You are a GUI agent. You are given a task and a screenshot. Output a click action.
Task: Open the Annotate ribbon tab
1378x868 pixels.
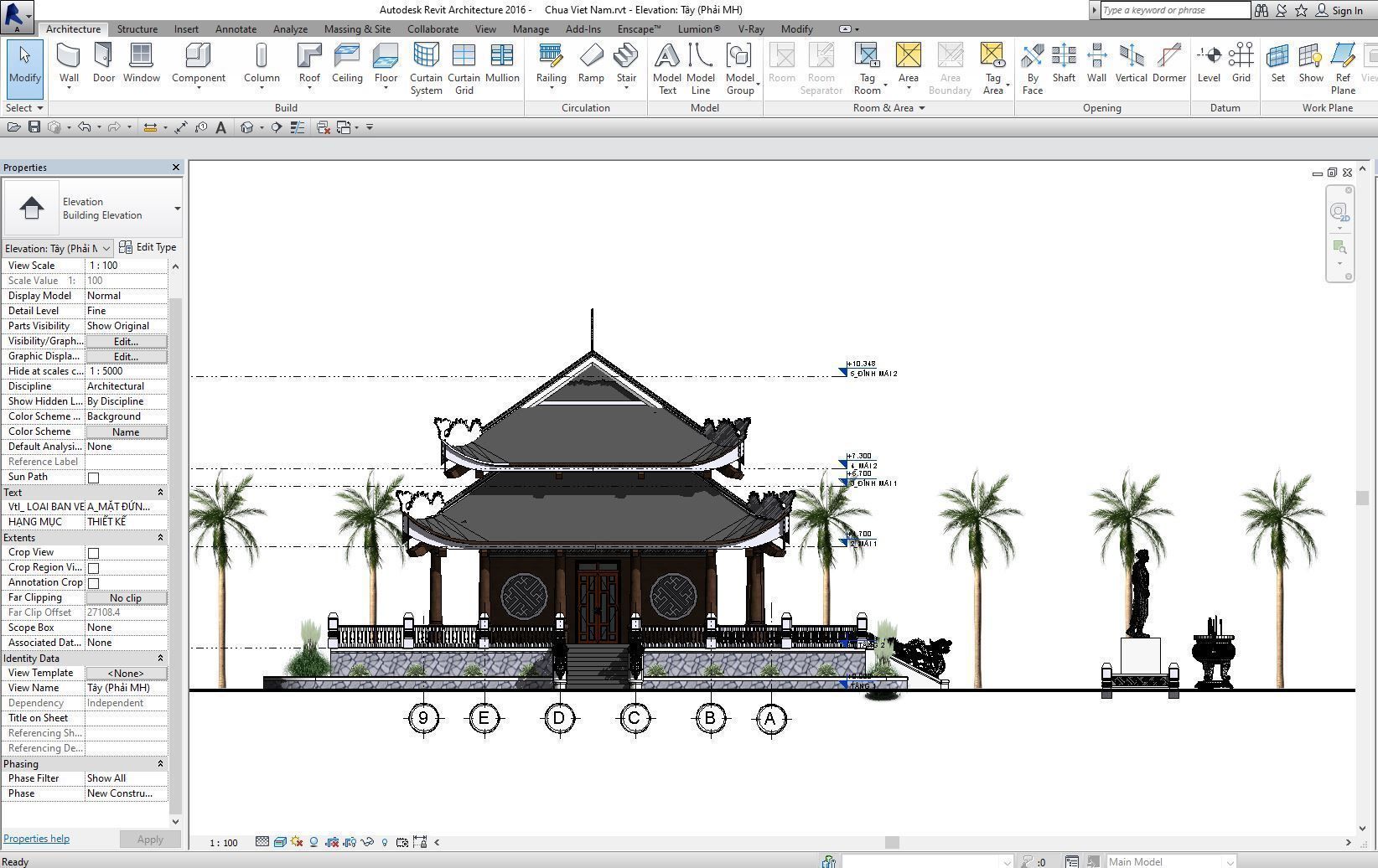(236, 29)
